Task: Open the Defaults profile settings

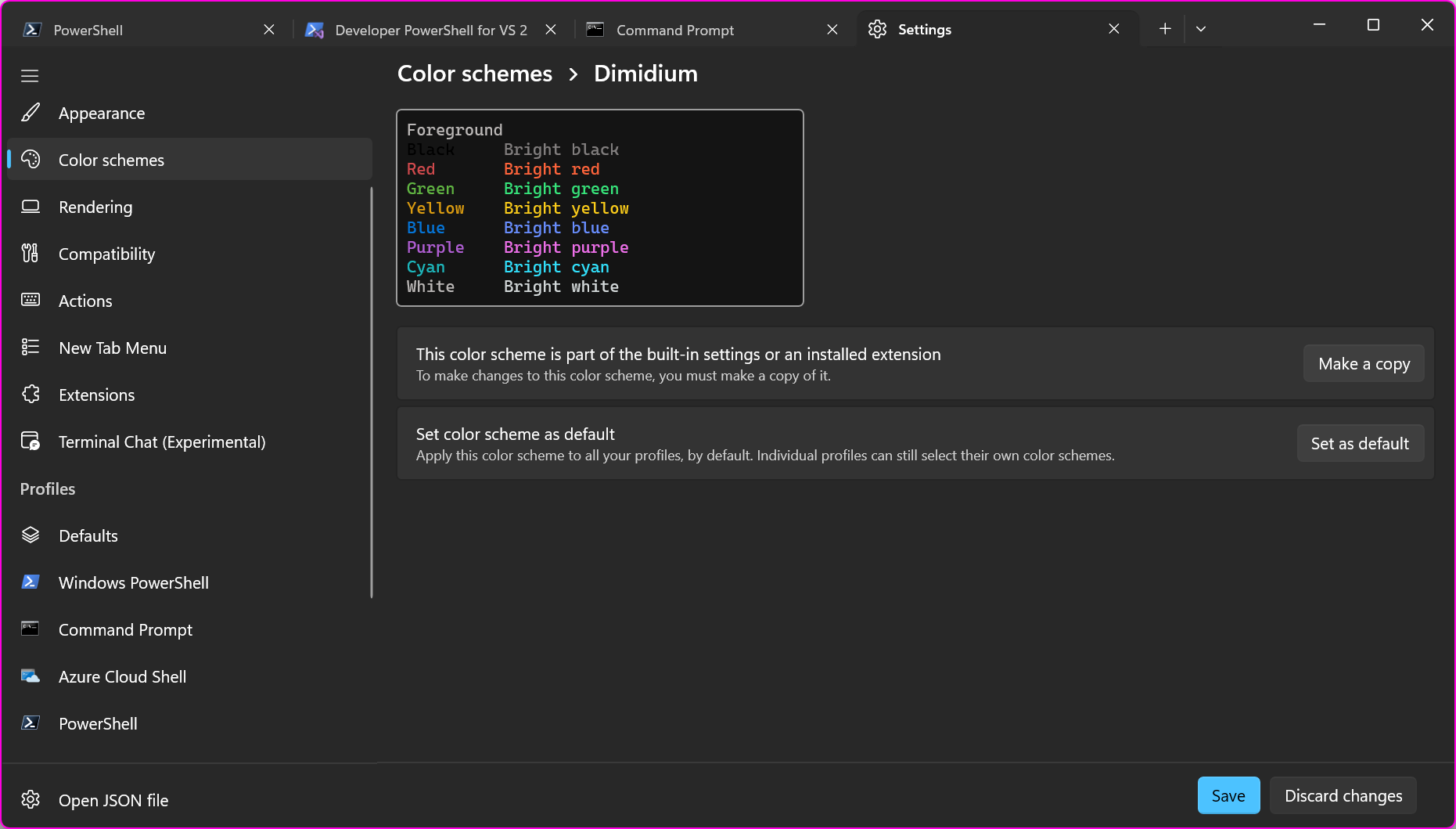Action: [189, 535]
